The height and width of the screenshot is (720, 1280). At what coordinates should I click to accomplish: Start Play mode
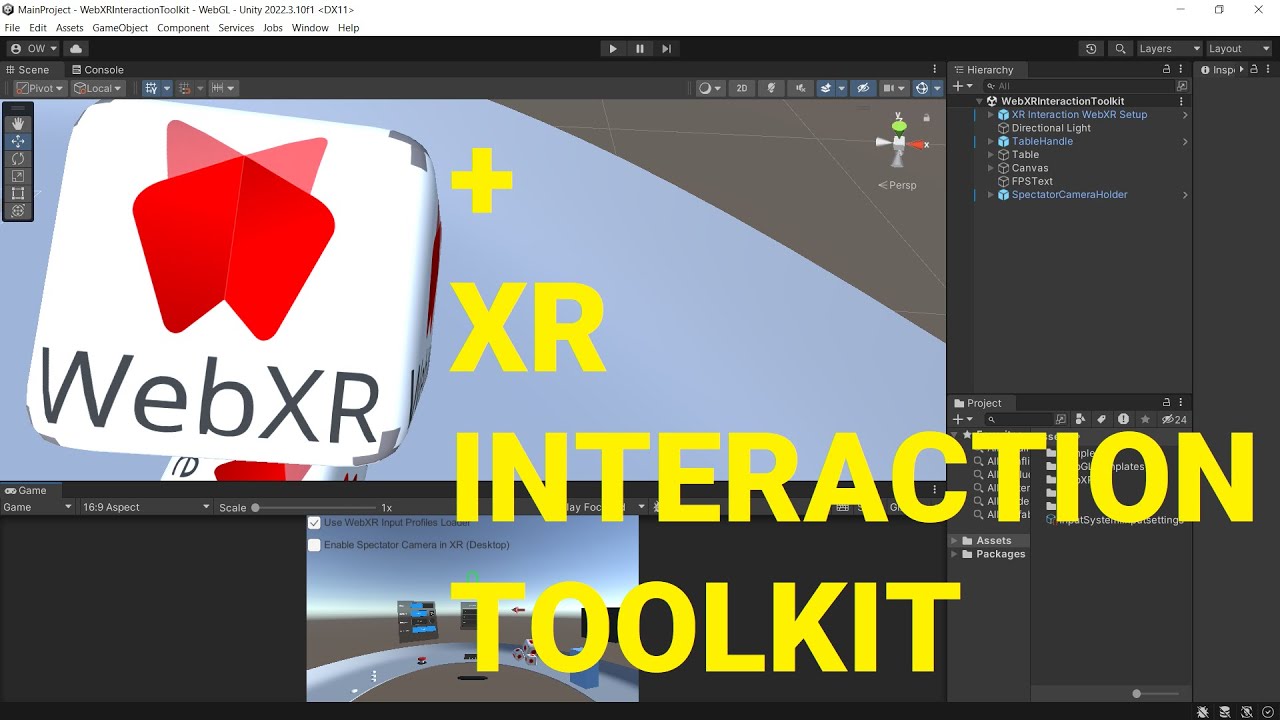click(613, 48)
